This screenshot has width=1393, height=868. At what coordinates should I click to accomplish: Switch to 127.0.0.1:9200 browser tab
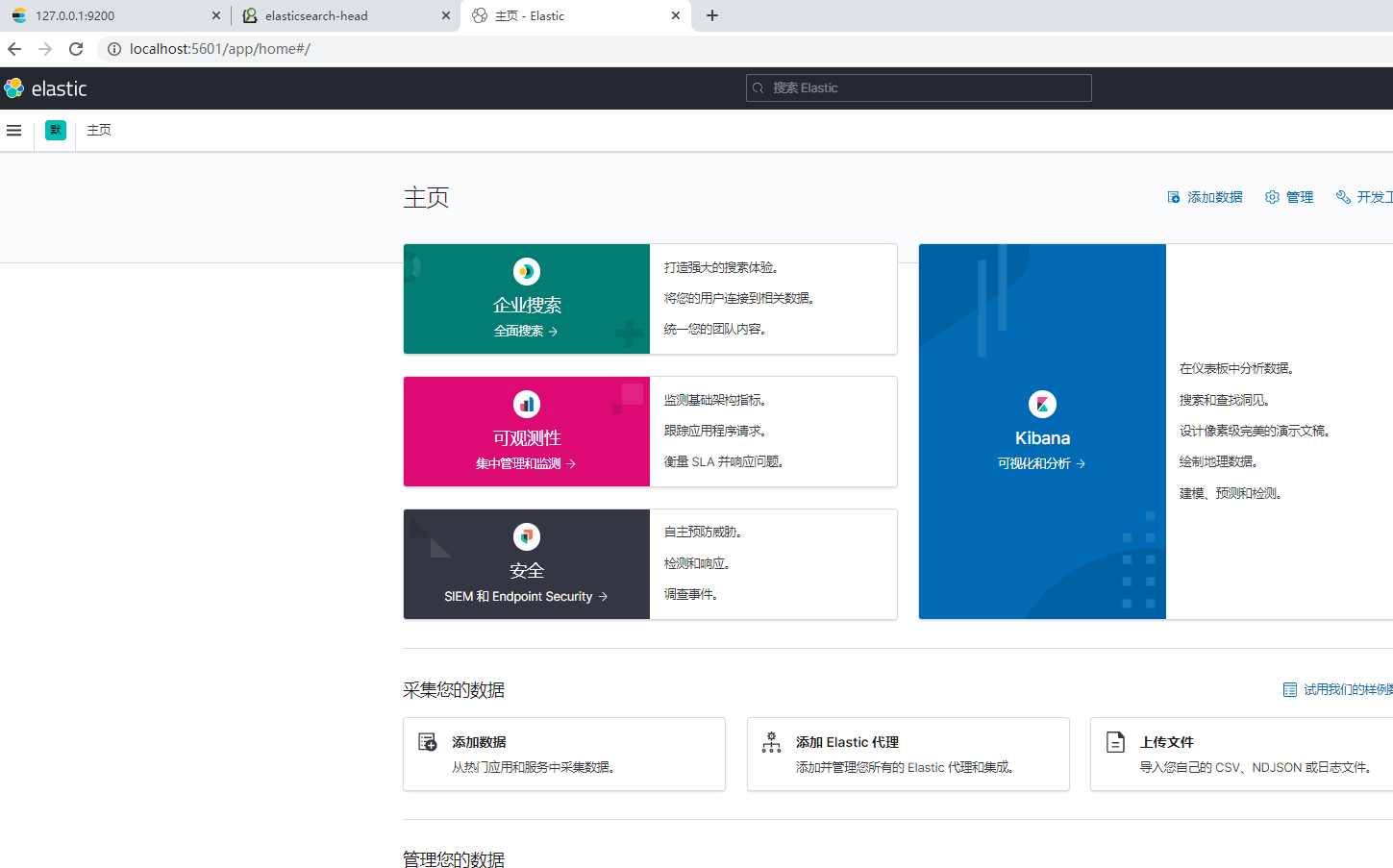pos(115,15)
